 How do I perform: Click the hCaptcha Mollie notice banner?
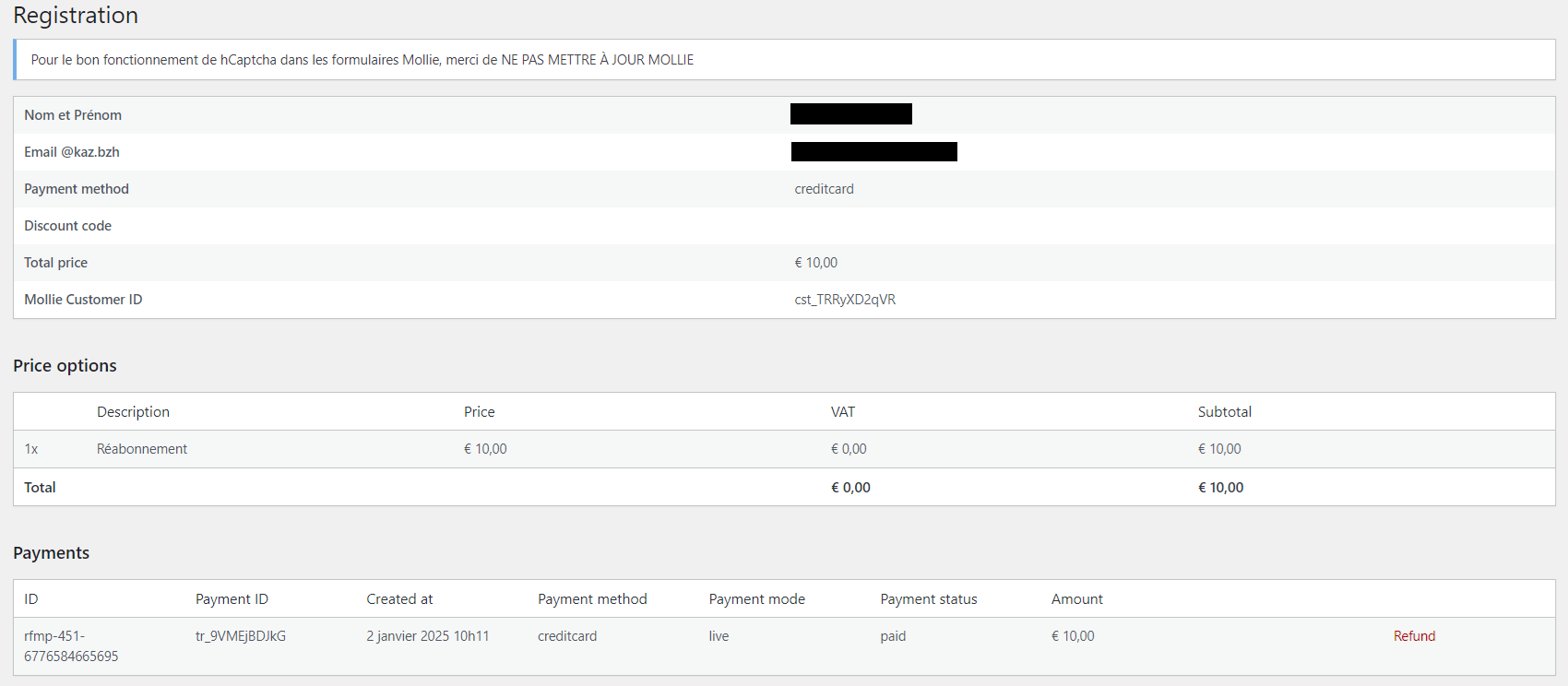point(362,60)
